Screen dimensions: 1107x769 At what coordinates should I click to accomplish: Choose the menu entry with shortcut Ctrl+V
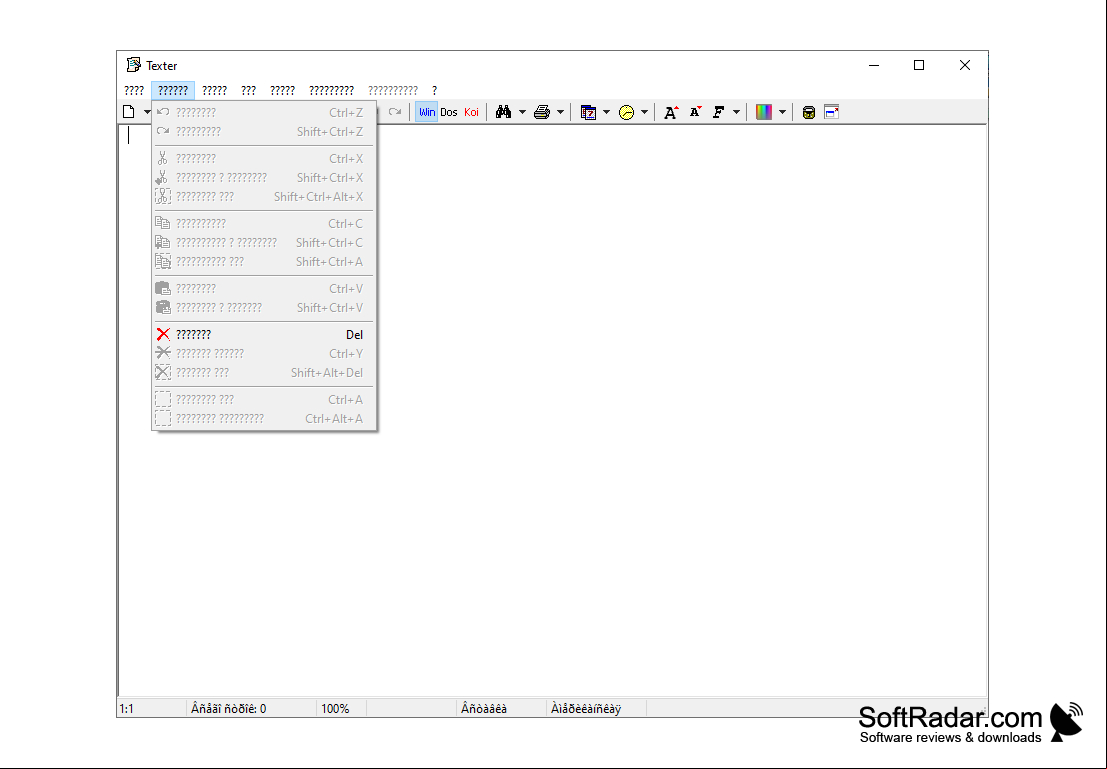[264, 288]
